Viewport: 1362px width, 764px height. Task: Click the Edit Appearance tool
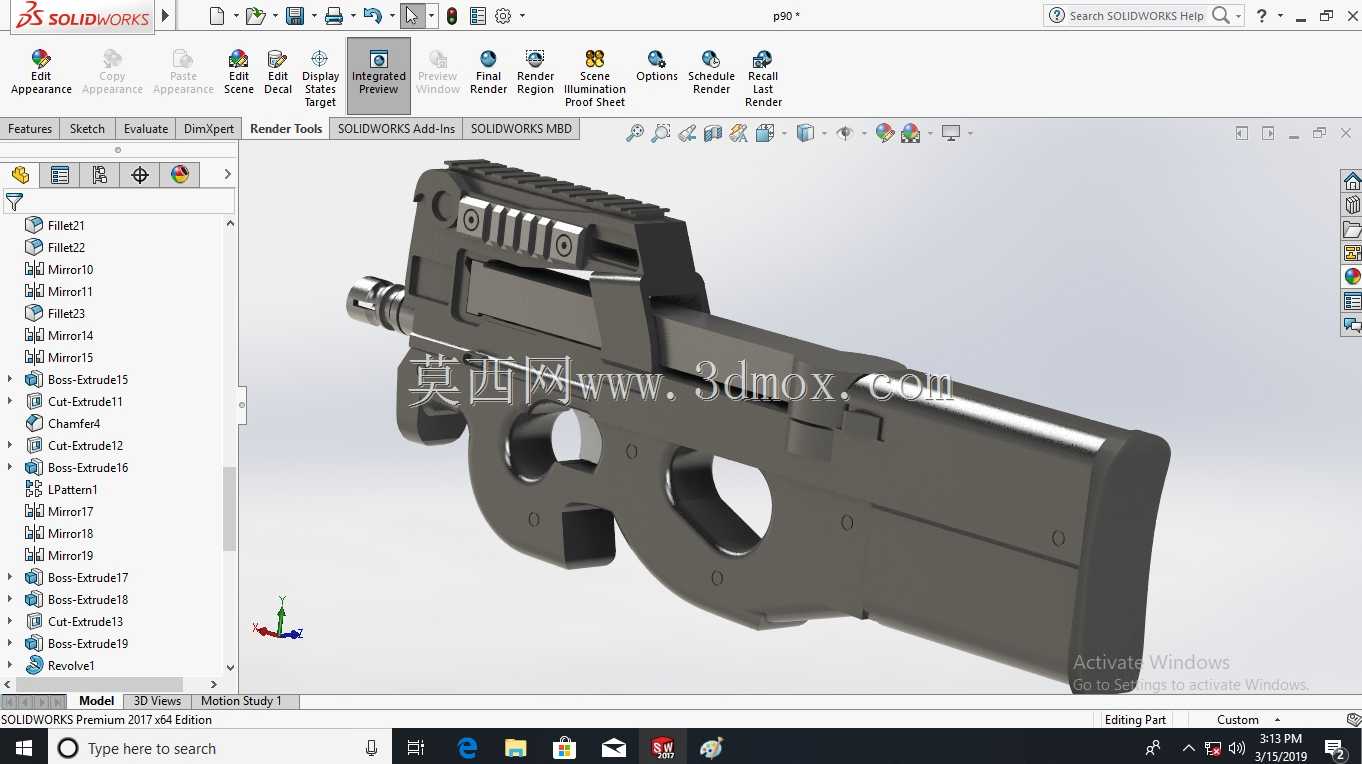pos(41,72)
